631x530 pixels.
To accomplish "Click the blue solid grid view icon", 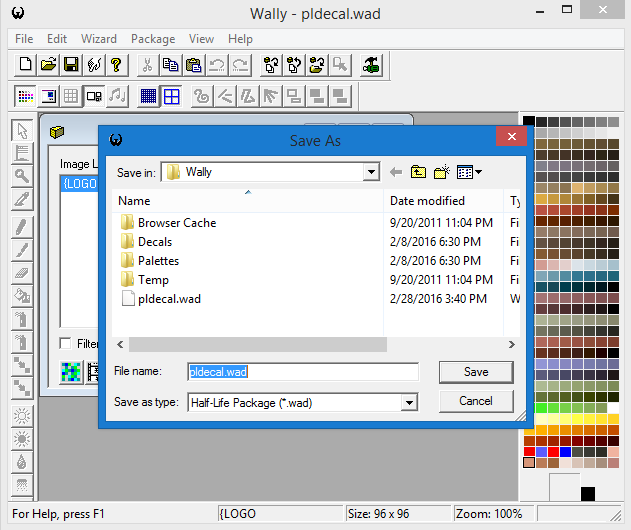I will point(148,96).
